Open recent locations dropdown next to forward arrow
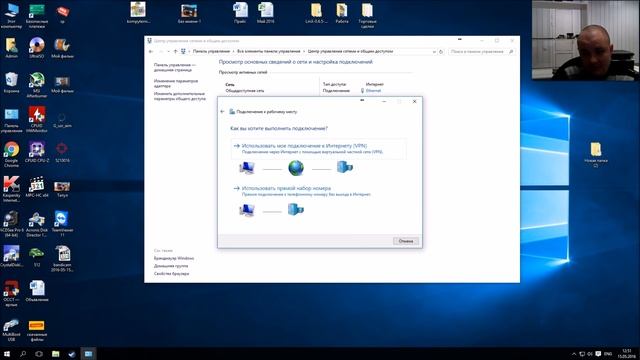Screen dimensions: 640x360 point(168,51)
